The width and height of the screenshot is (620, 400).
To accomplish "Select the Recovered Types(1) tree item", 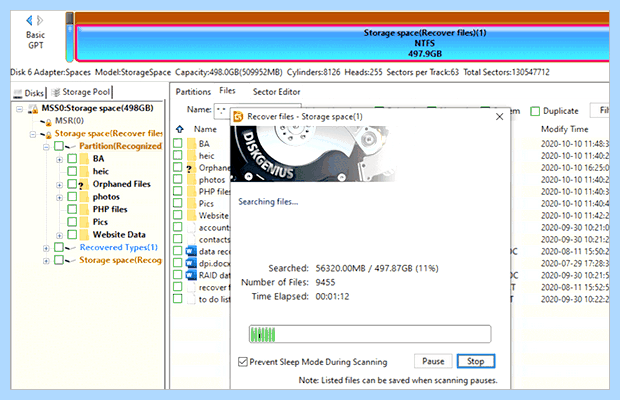I will [119, 247].
